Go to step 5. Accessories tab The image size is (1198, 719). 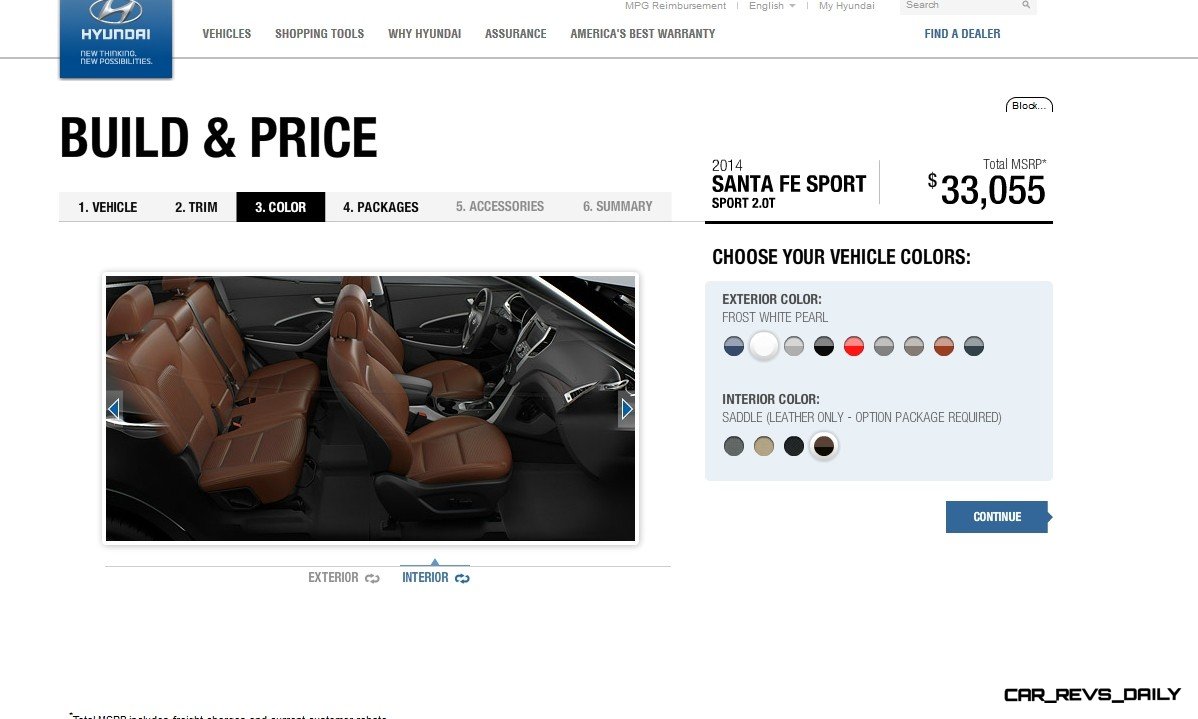coord(500,206)
